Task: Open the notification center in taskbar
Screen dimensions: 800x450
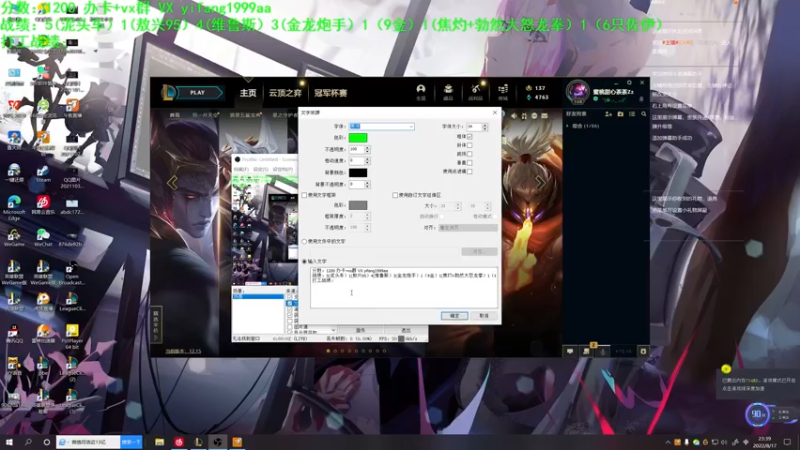Action: pos(787,442)
